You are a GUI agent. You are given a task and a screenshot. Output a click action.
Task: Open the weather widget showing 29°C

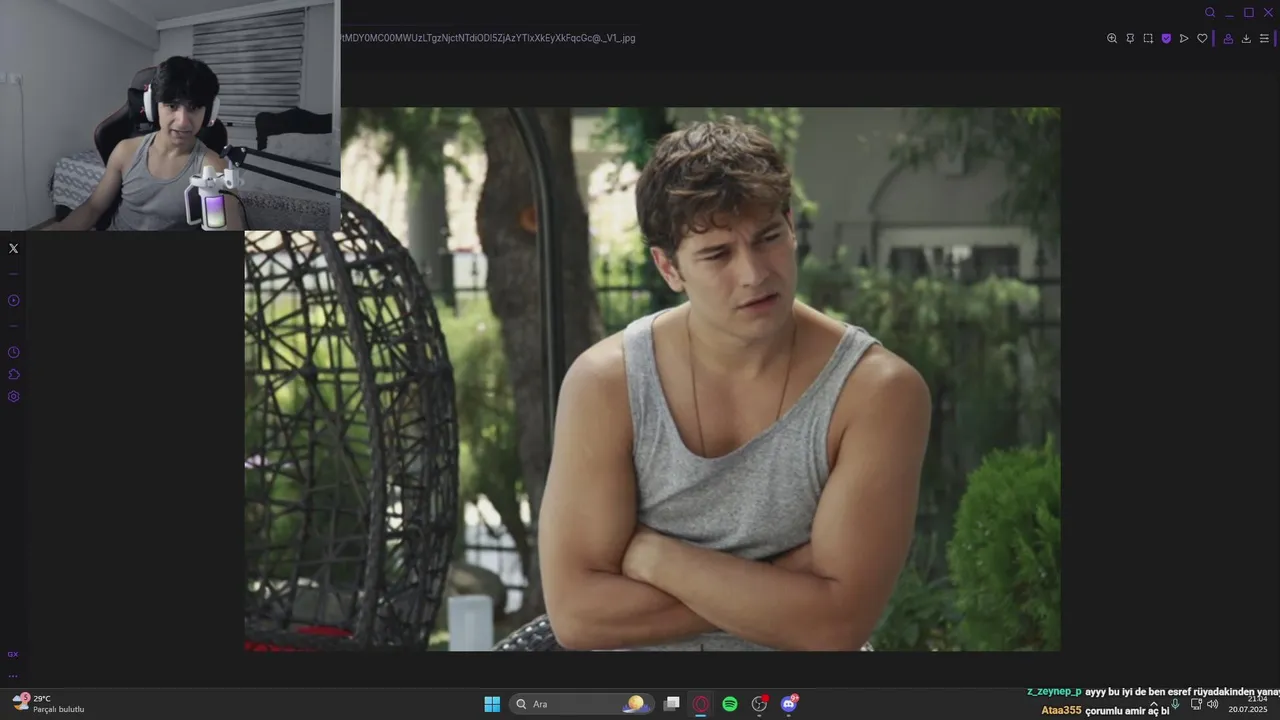click(48, 704)
